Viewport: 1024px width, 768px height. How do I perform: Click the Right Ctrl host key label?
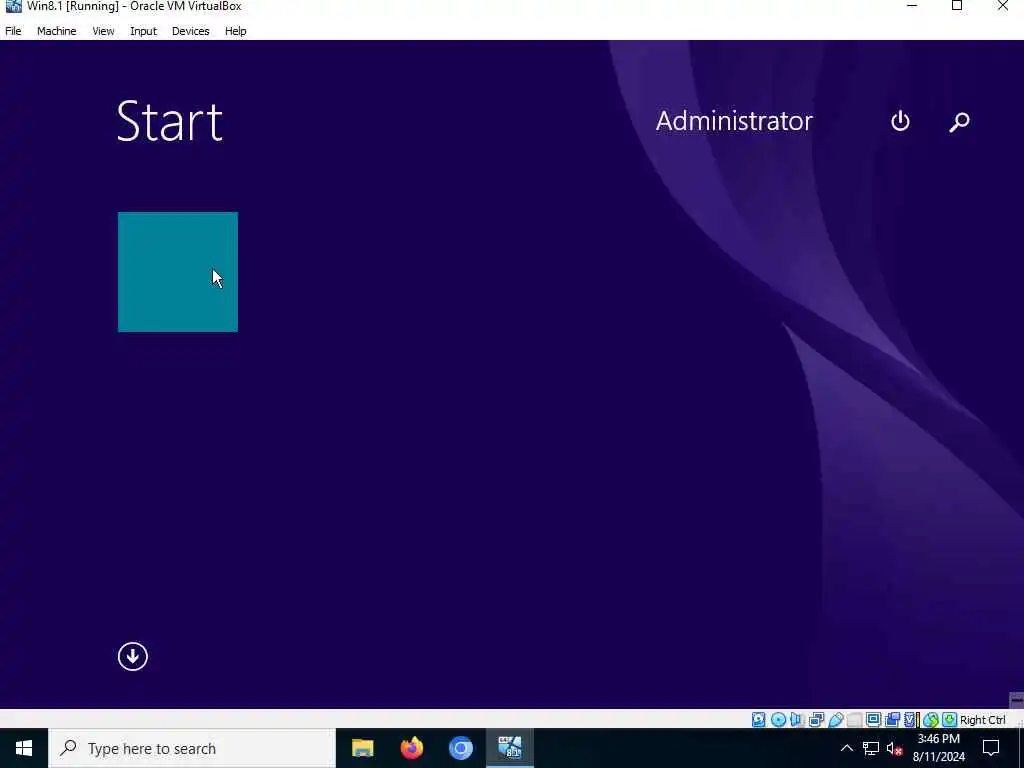983,720
